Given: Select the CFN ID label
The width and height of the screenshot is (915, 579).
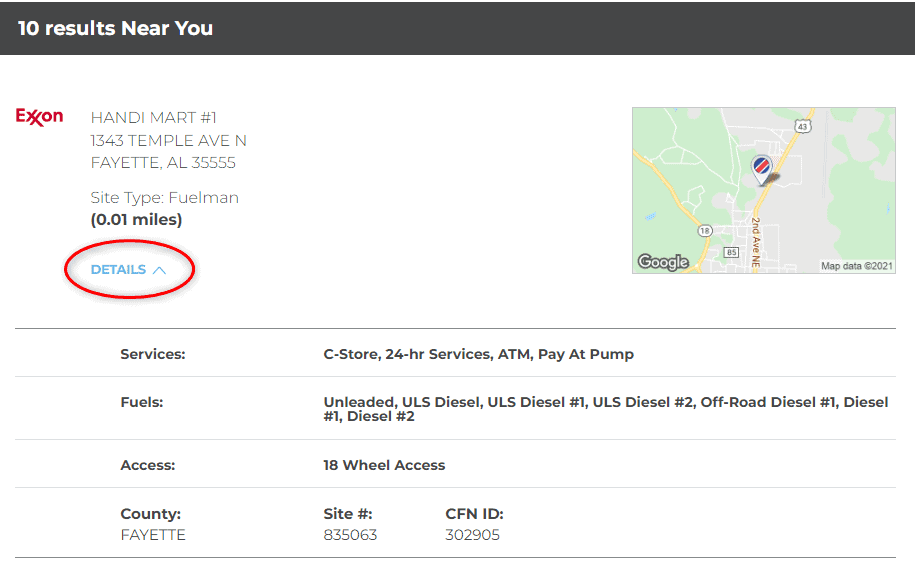Looking at the screenshot, I should (x=474, y=514).
